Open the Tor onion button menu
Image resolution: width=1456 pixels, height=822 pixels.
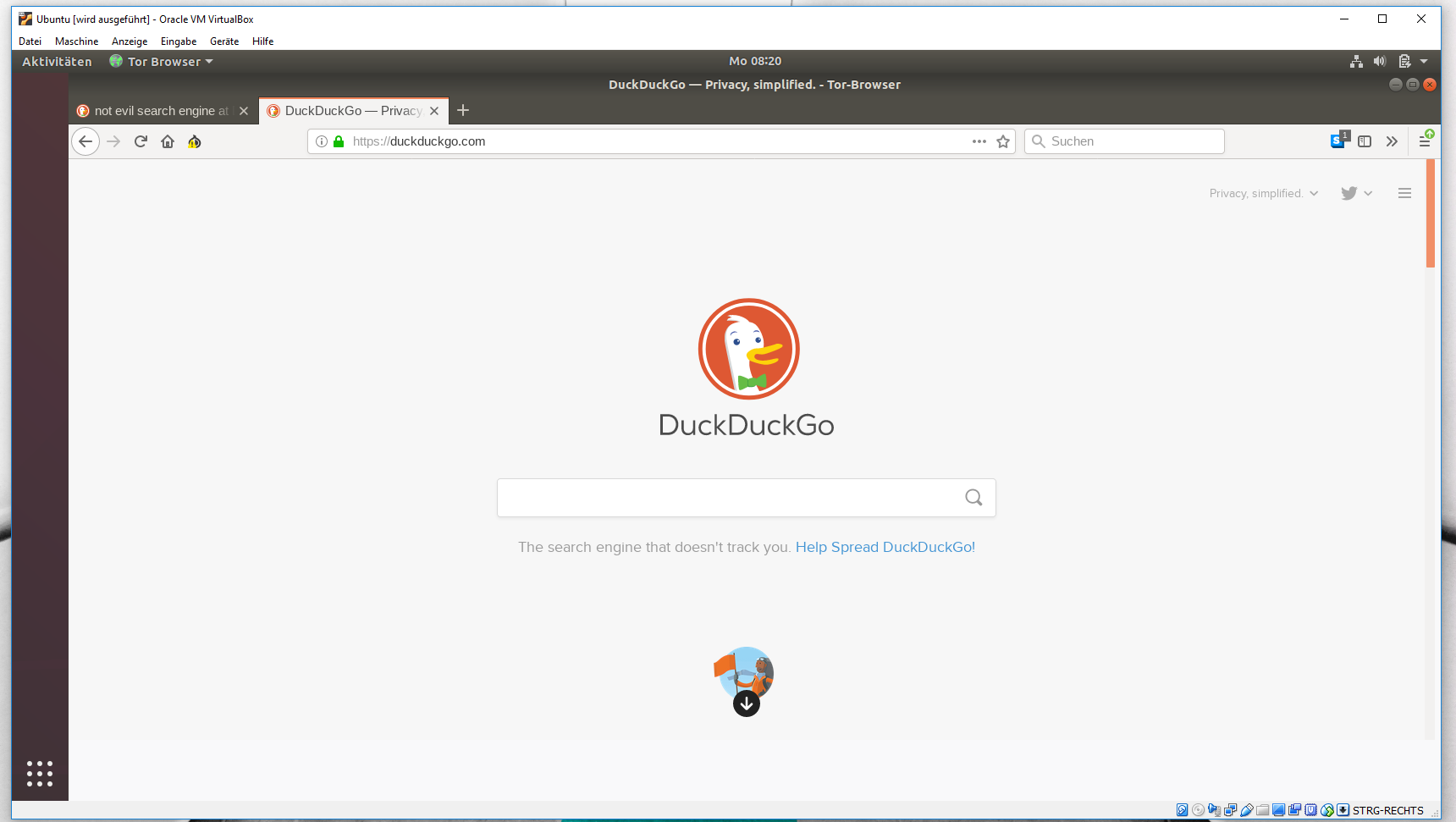pyautogui.click(x=195, y=141)
